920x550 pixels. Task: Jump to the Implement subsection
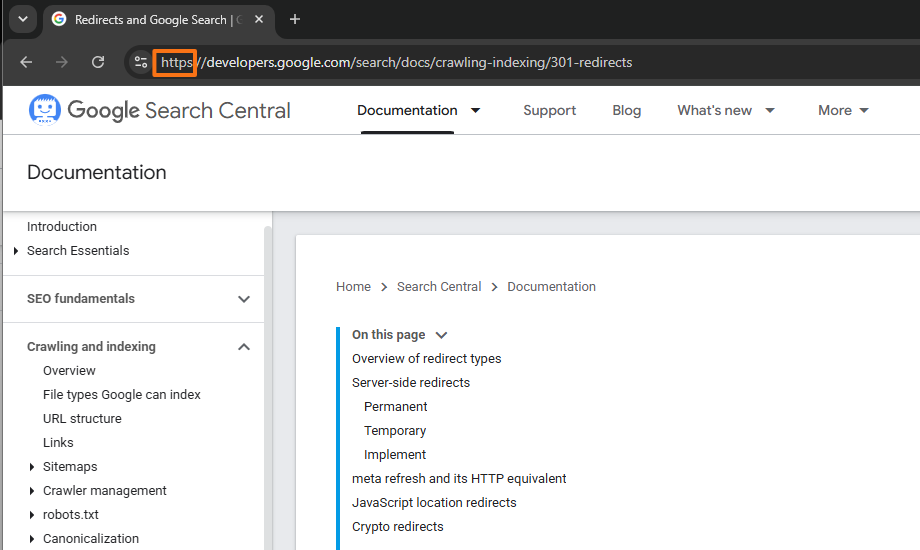coord(395,455)
